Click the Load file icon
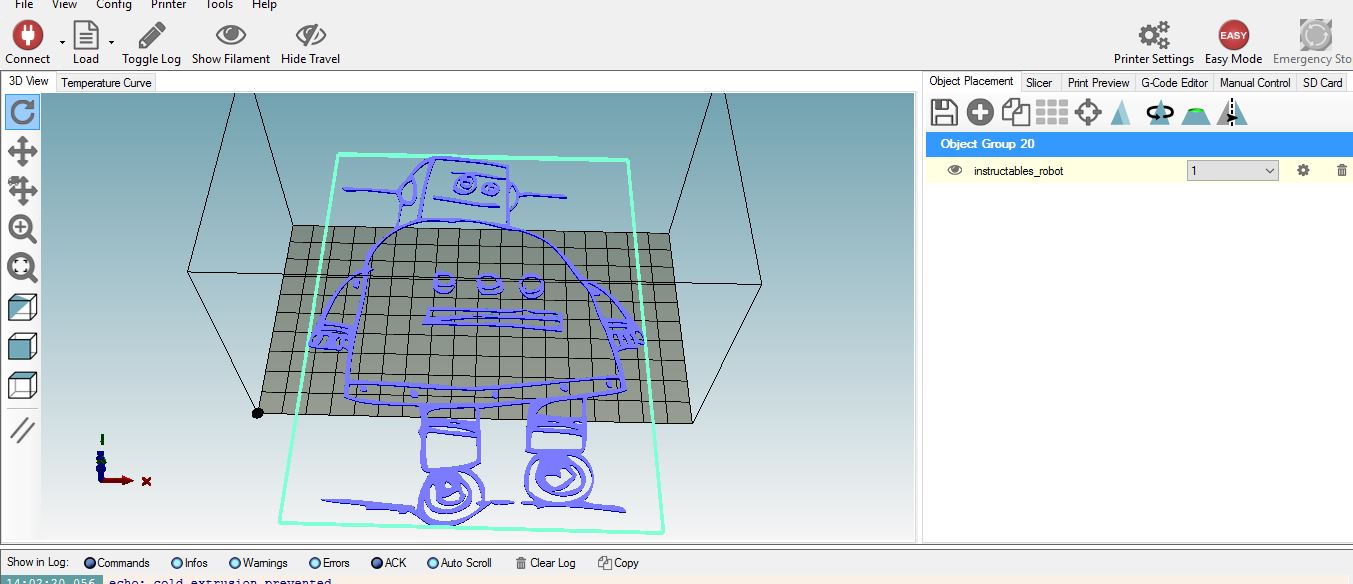The width and height of the screenshot is (1353, 584). 86,35
